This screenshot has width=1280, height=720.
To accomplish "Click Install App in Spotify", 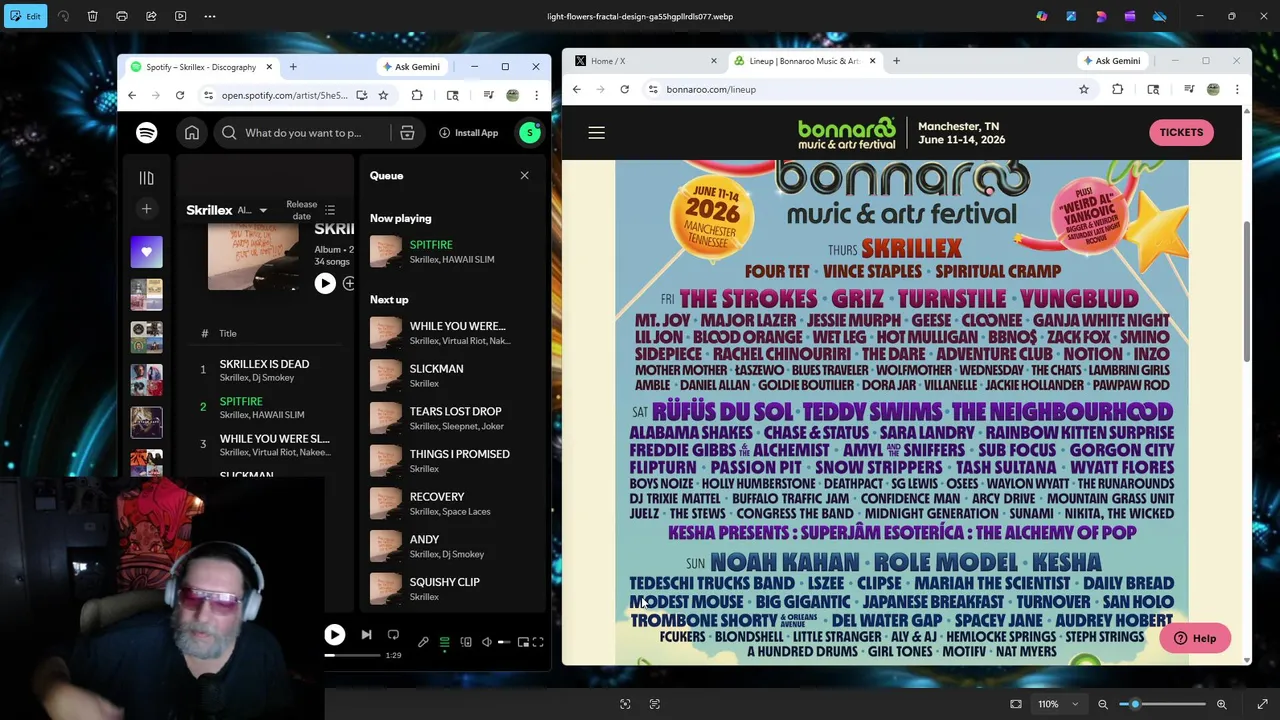I will (x=468, y=133).
